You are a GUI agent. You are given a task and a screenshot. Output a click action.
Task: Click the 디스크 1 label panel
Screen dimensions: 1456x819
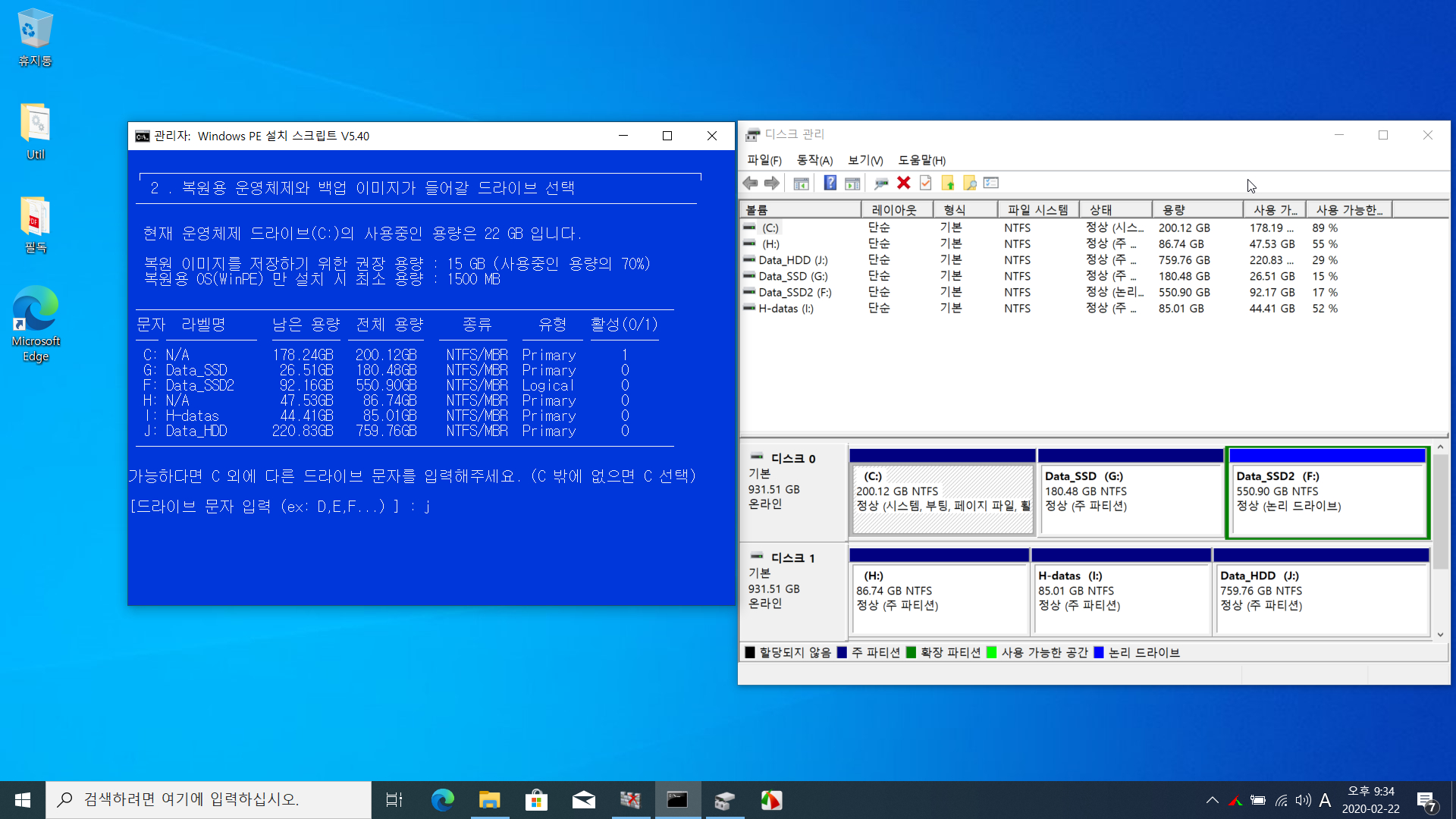pos(794,591)
